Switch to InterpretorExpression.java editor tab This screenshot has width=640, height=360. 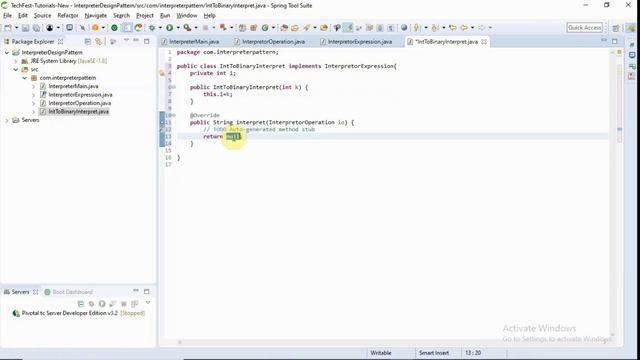point(356,42)
